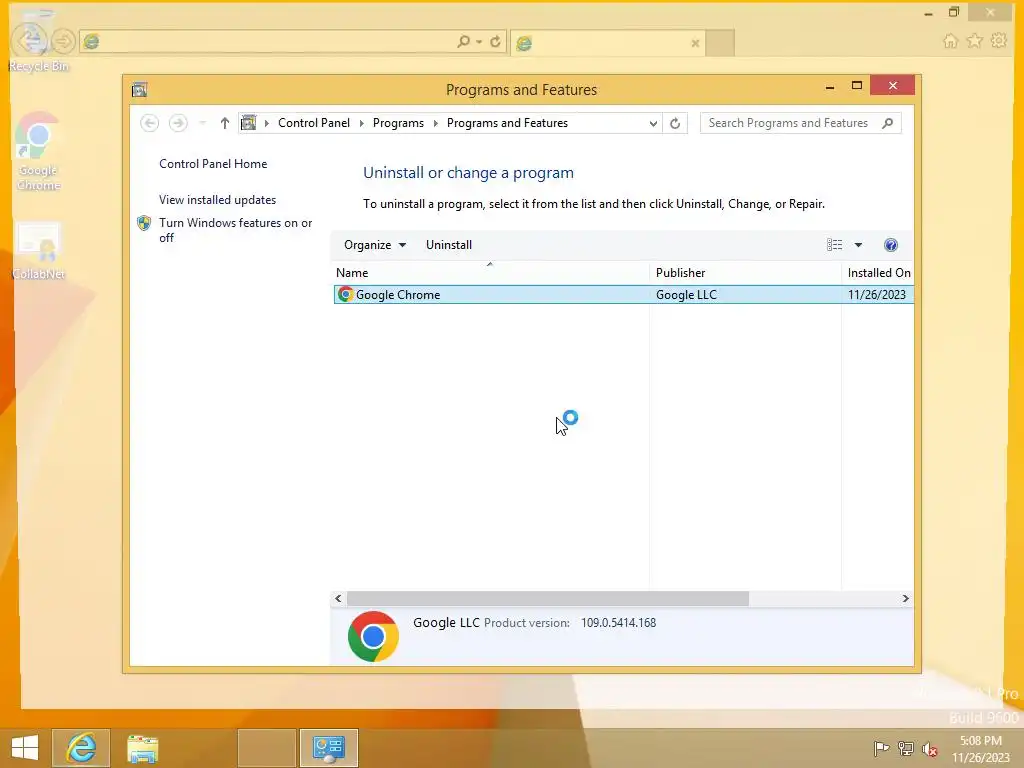Click Internet Explorer forward button

click(63, 42)
